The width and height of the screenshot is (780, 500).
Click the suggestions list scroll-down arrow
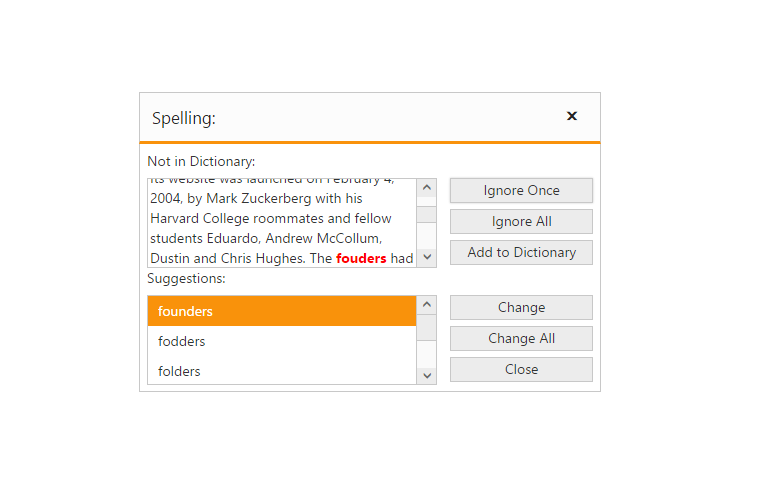point(427,375)
